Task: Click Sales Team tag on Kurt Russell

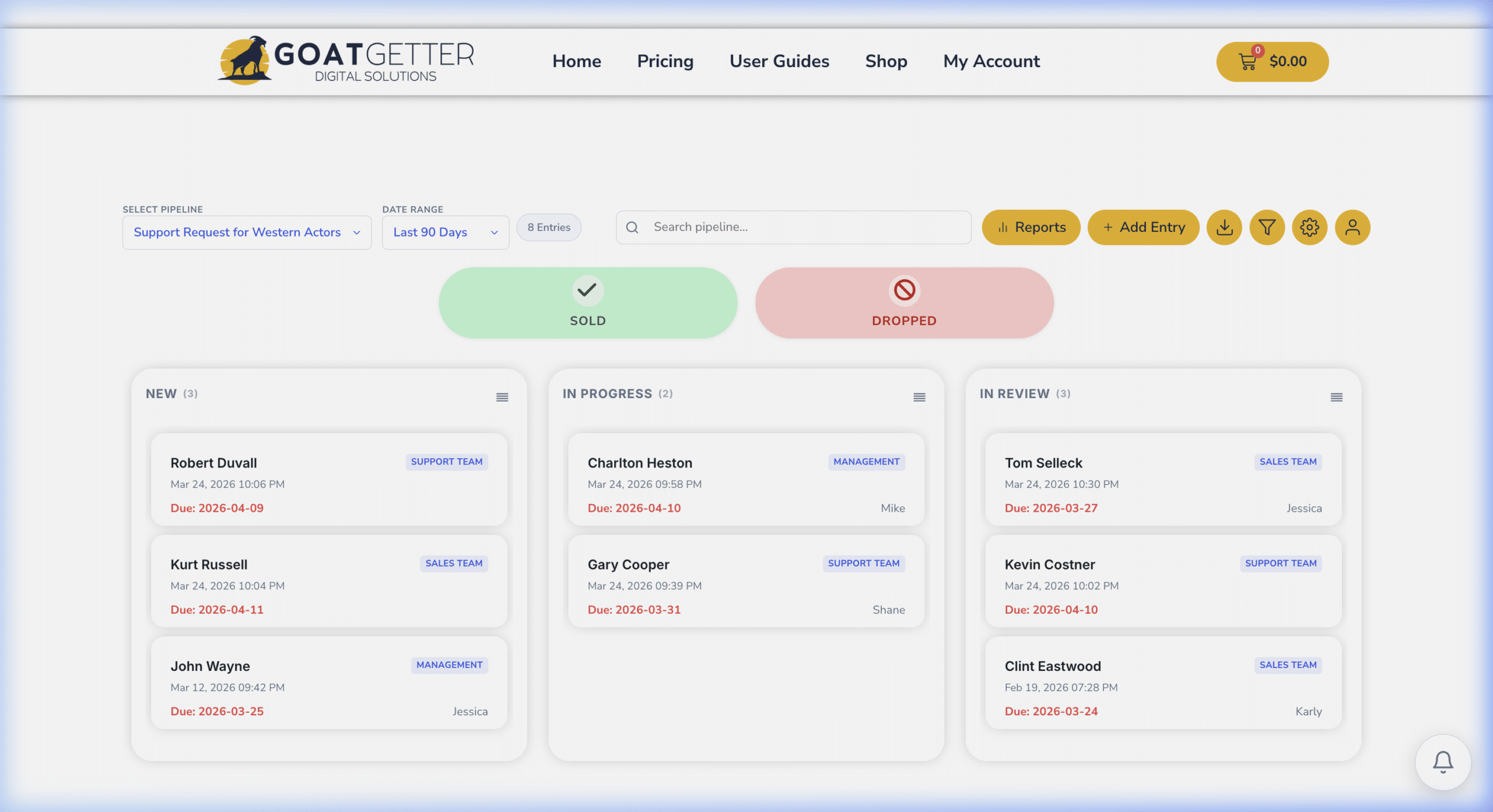Action: (454, 564)
